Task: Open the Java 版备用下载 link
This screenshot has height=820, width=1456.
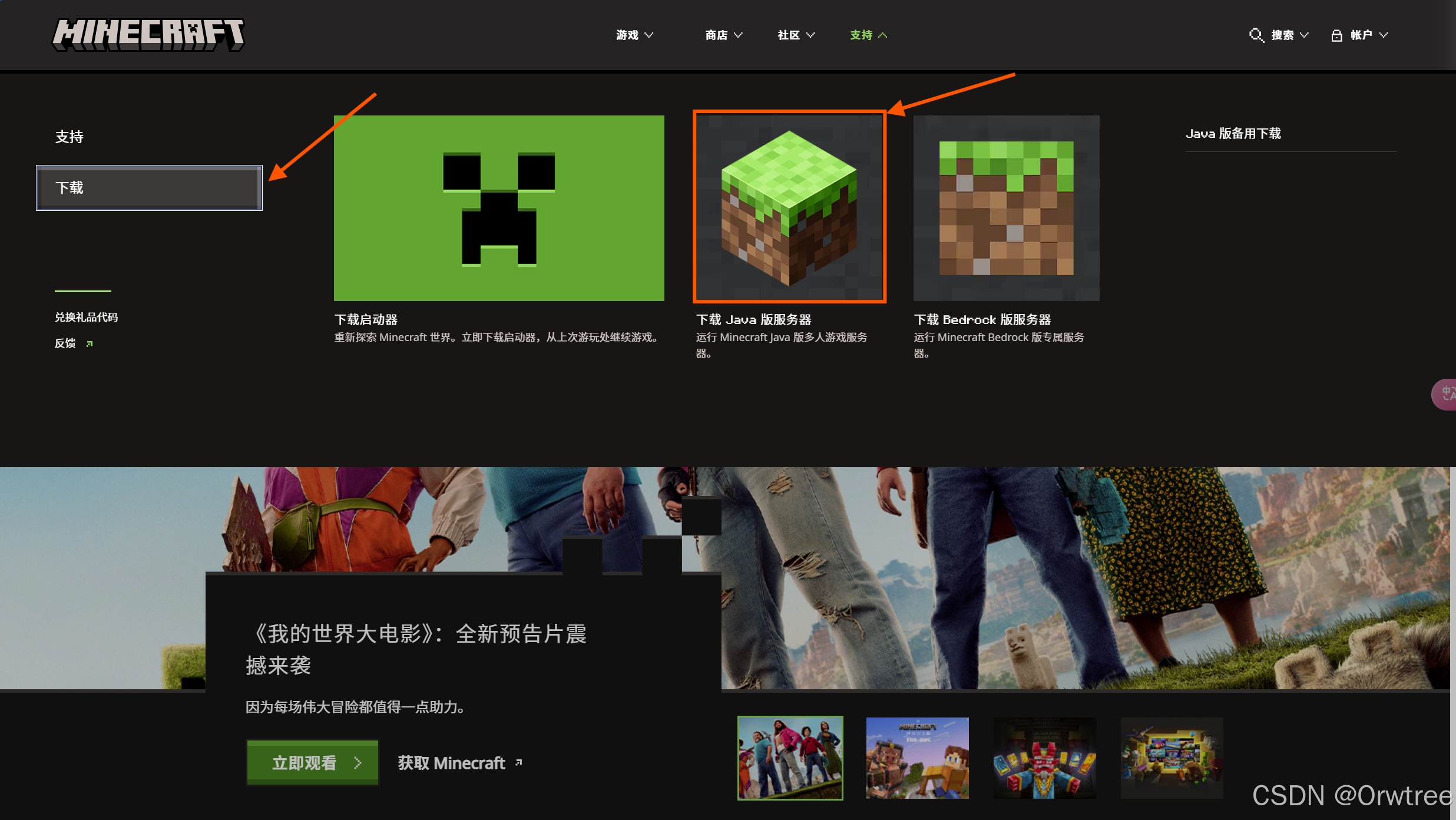Action: tap(1233, 134)
